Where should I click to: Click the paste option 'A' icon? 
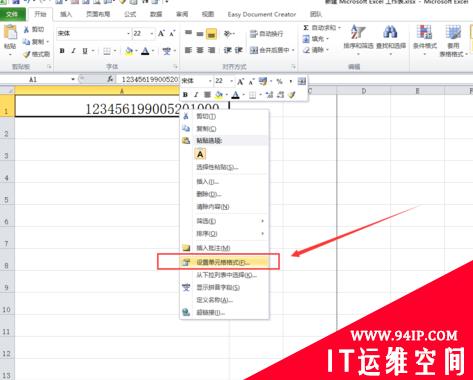(200, 154)
